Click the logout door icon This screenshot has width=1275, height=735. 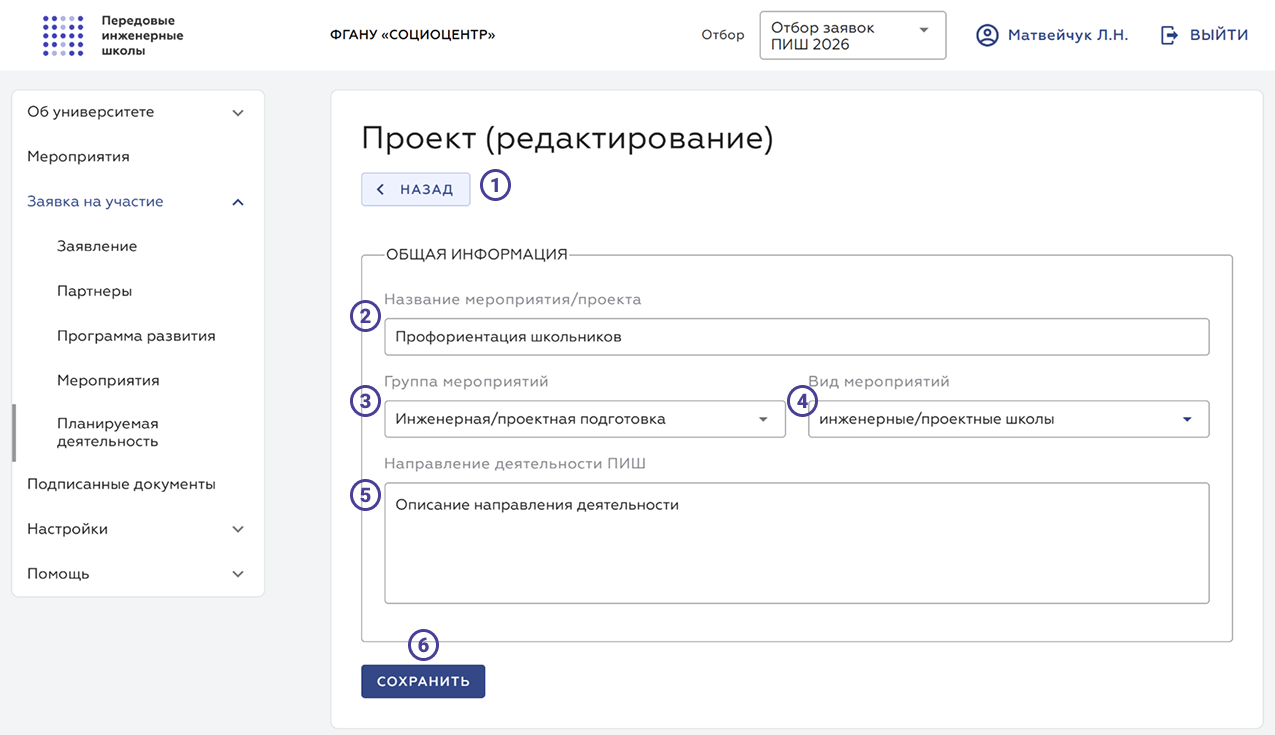[x=1169, y=35]
